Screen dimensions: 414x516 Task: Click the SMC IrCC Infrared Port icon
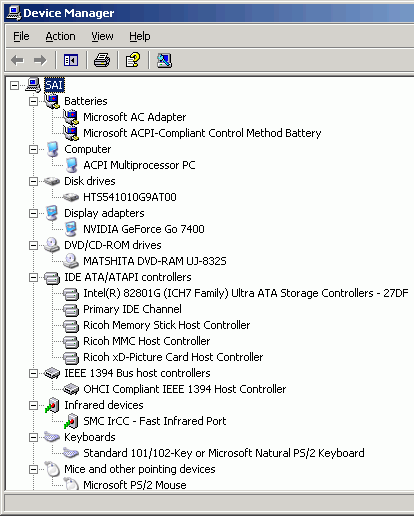71,421
